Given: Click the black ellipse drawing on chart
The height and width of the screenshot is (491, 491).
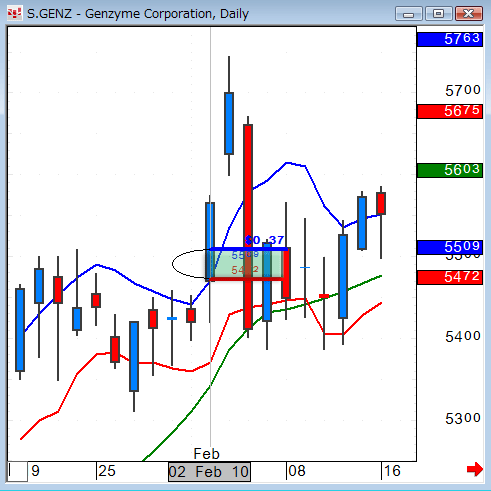Looking at the screenshot, I should pyautogui.click(x=192, y=264).
